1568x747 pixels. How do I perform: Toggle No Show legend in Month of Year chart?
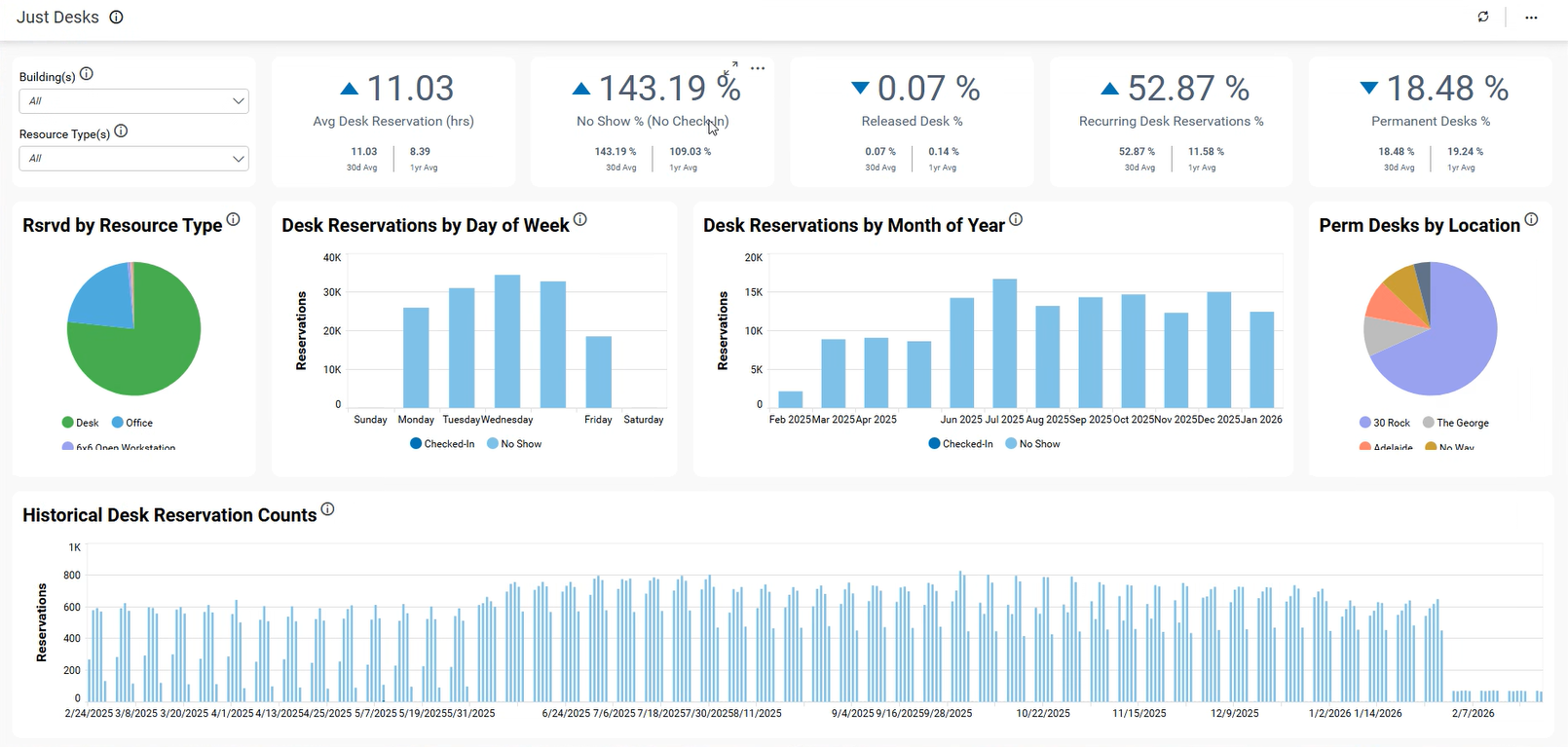pyautogui.click(x=1033, y=444)
